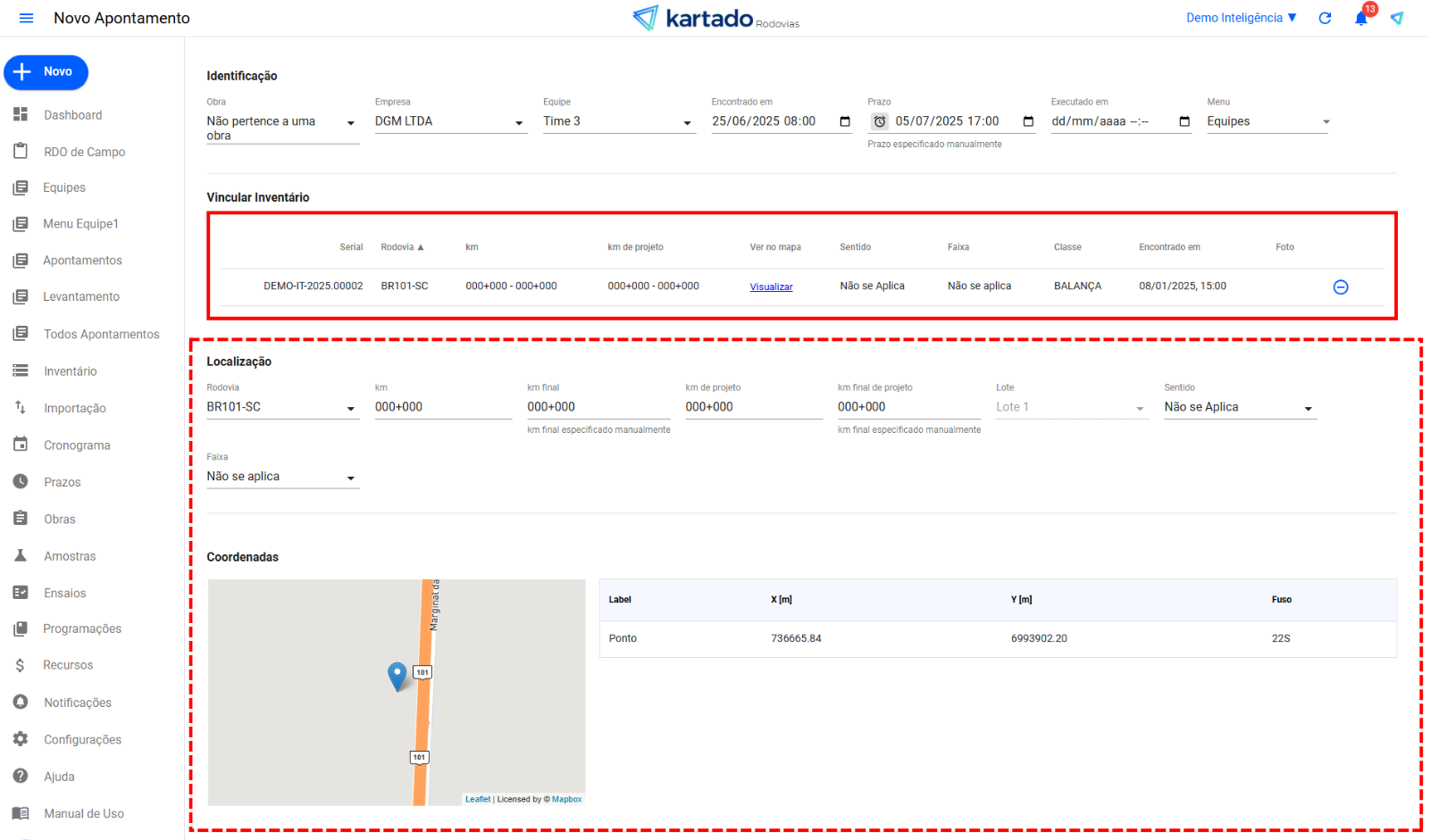Open Cronograma from the sidebar
Viewport: 1430px width, 840px height.
[77, 445]
